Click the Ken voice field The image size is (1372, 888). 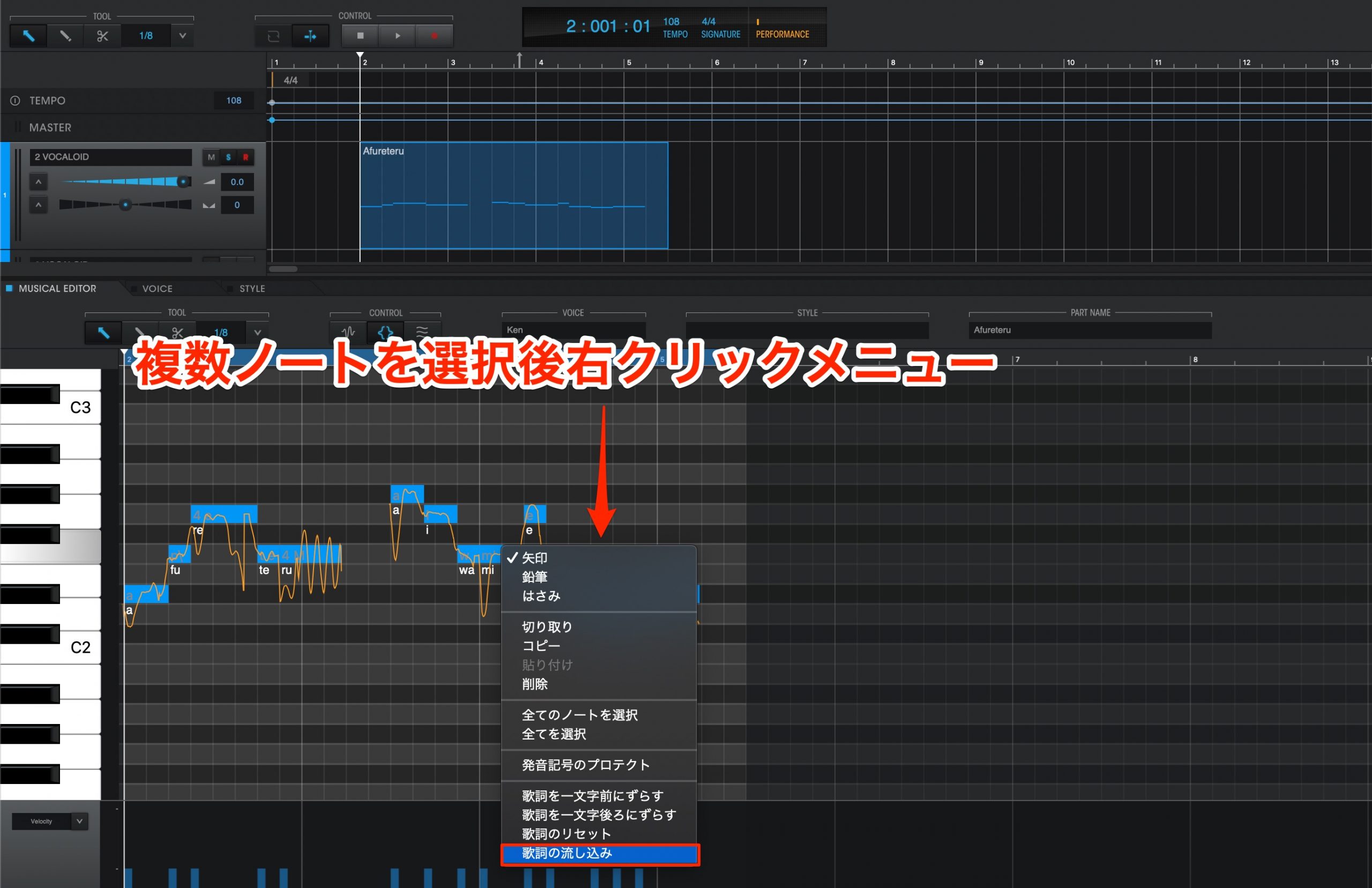coord(574,331)
